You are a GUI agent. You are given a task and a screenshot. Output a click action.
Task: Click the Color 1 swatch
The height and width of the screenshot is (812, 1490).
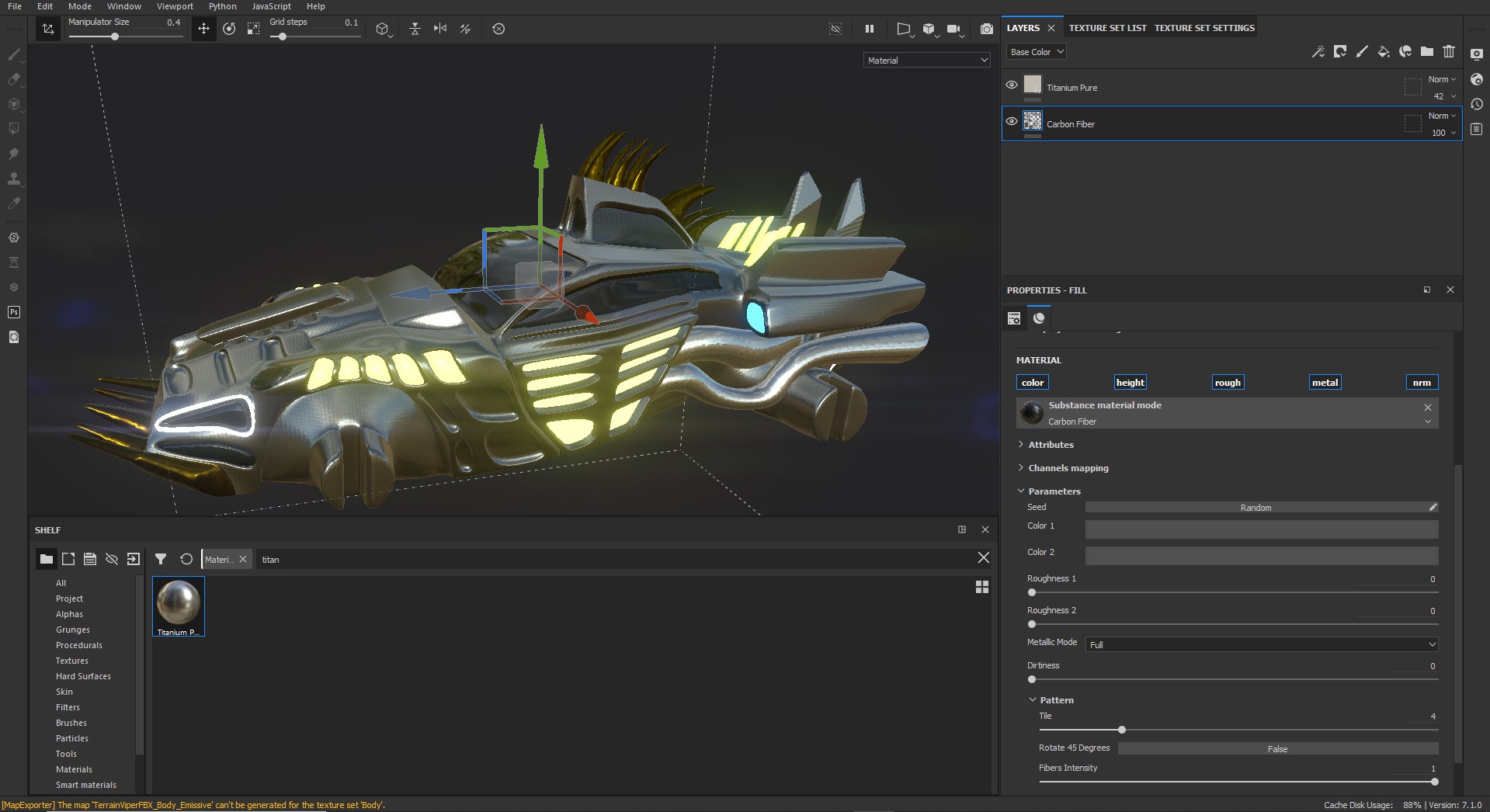click(x=1261, y=529)
